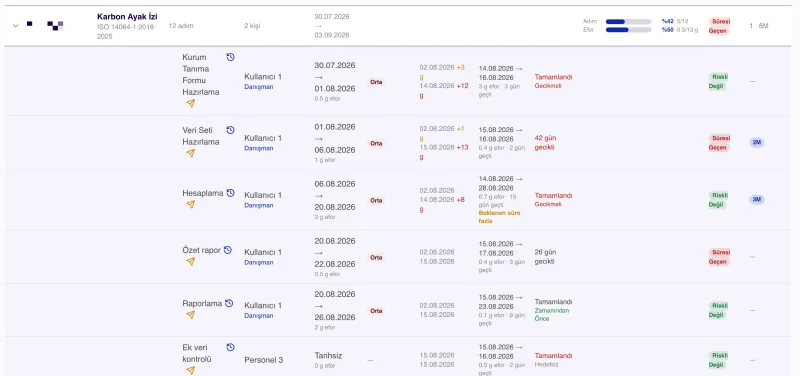Click Tamamlandı Gecikmeli status on Hesaplama row
Image resolution: width=800 pixels, height=376 pixels.
pos(553,199)
